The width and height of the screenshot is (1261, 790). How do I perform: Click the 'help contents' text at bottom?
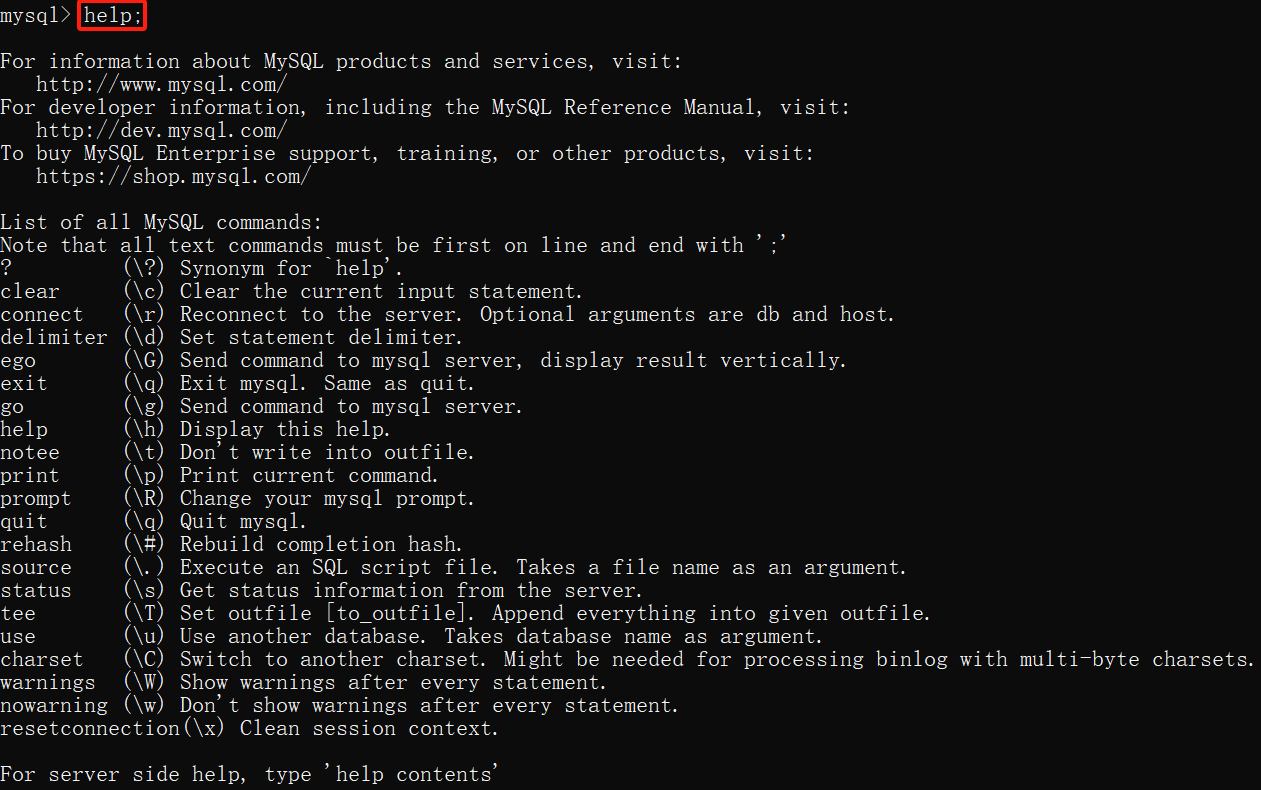[x=416, y=774]
